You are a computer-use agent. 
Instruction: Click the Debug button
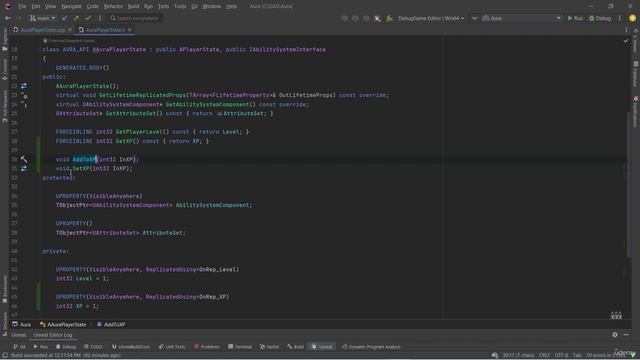(600, 18)
